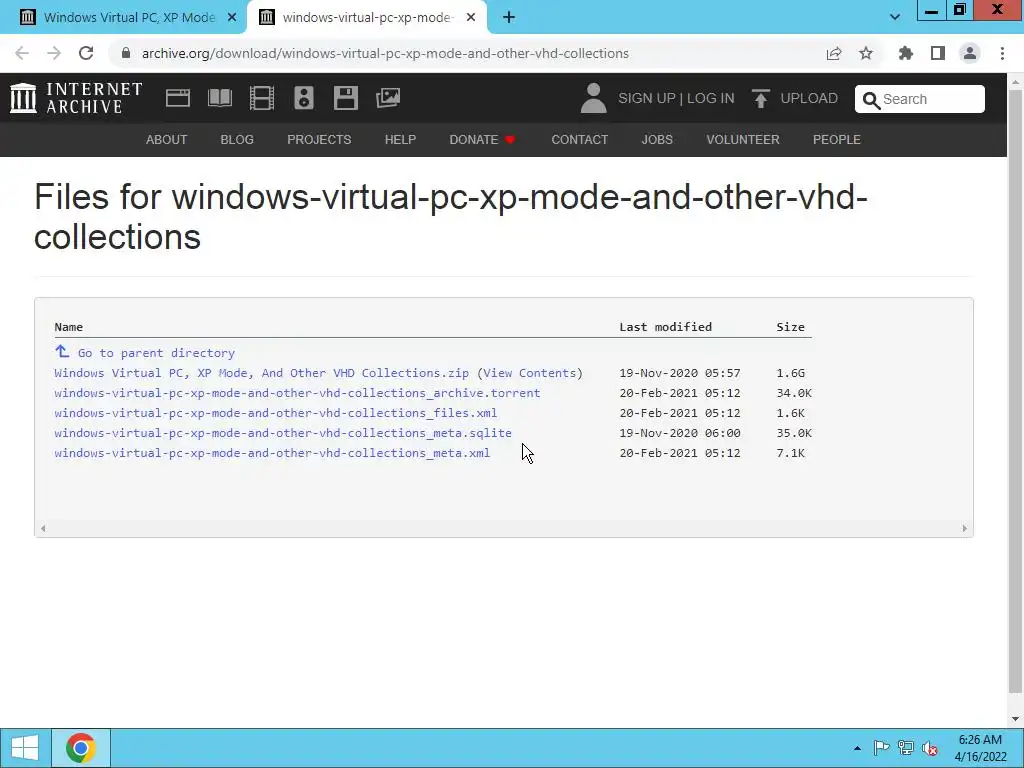Click the file list left scroll arrow

pos(43,528)
